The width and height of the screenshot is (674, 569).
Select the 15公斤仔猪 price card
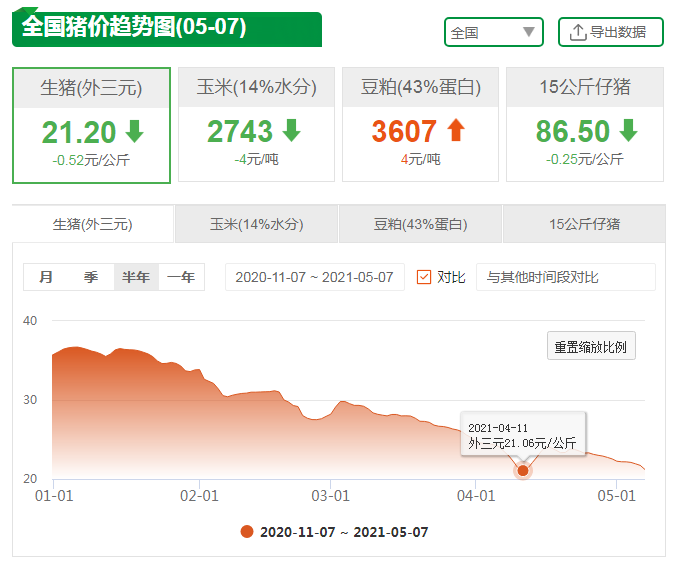point(585,124)
